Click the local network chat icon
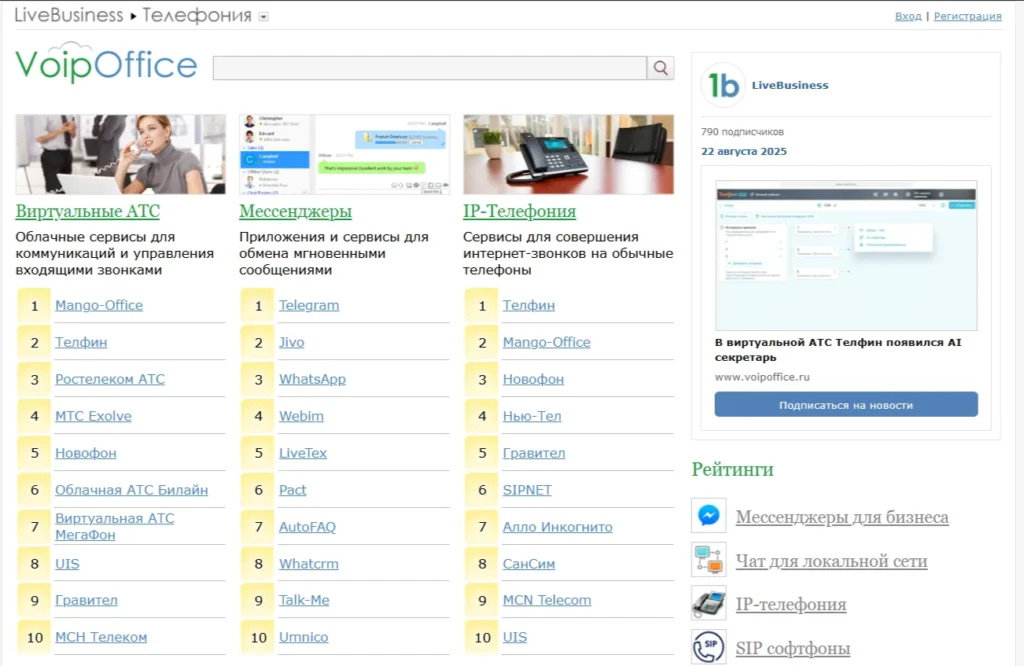 [709, 560]
